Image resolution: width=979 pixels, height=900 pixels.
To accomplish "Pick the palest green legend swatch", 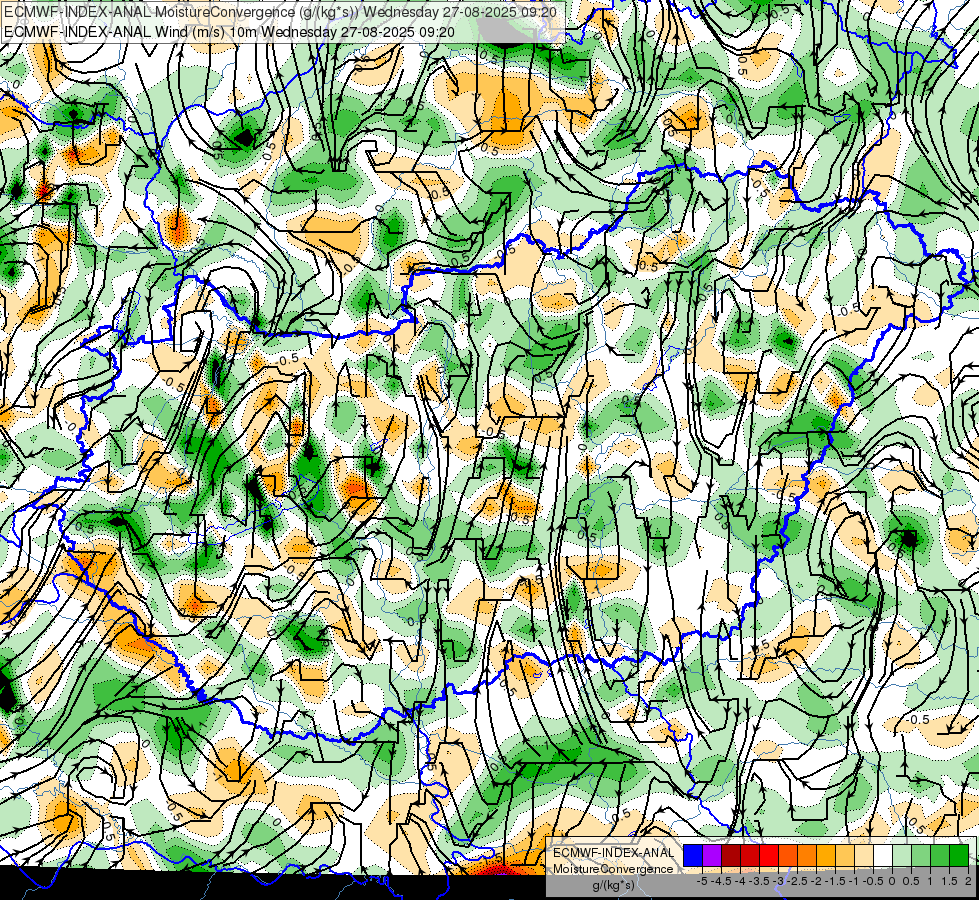I will coord(902,855).
